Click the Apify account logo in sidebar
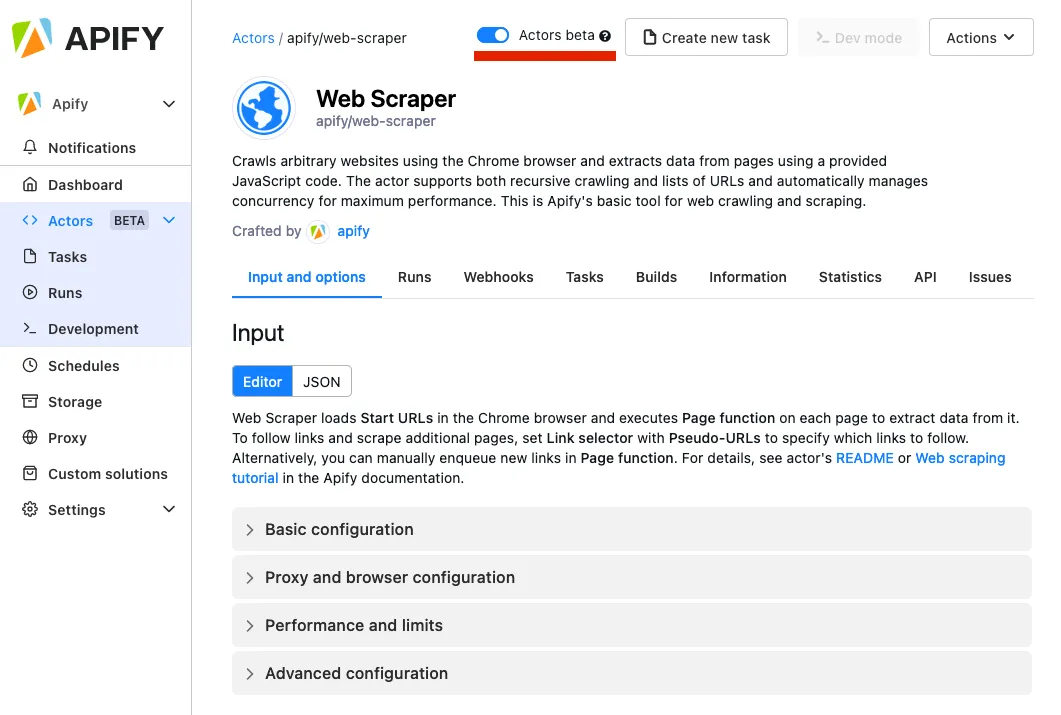1061x715 pixels. (x=29, y=103)
